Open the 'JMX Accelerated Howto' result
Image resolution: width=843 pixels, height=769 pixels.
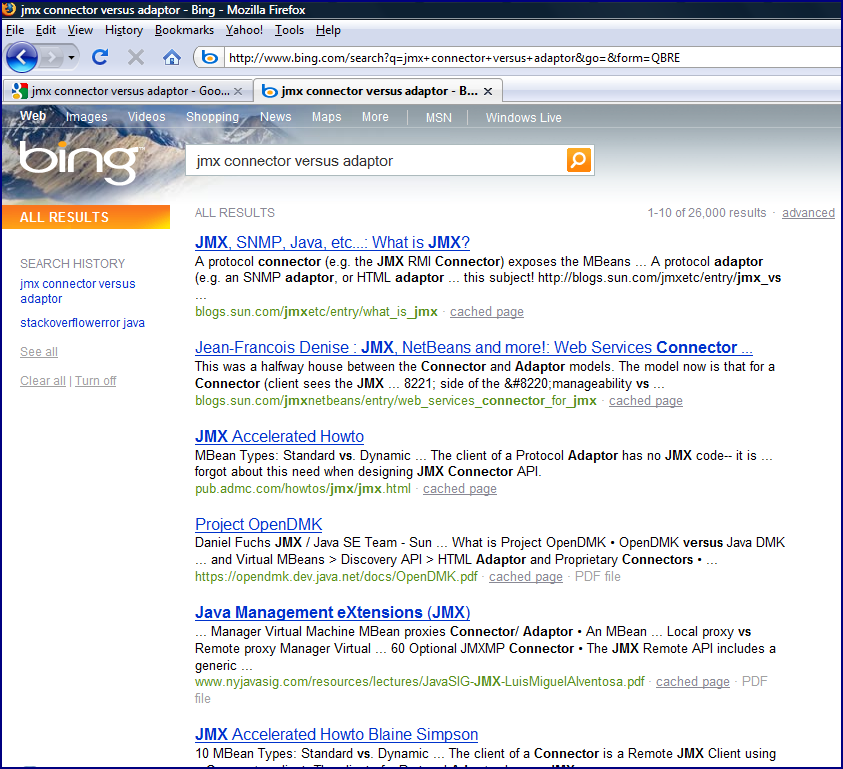click(279, 436)
